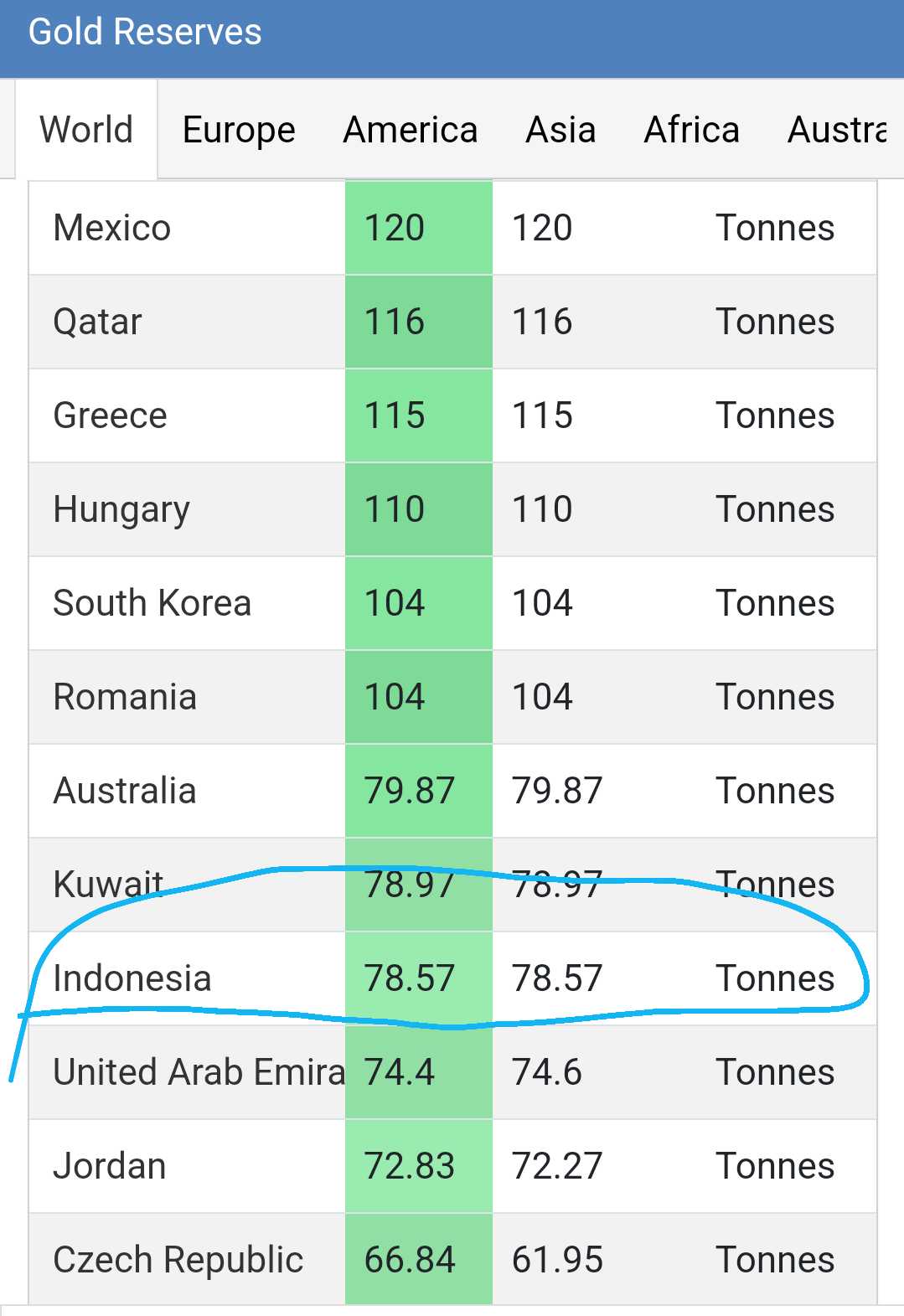Select the Czech Republic link
This screenshot has width=904, height=1316.
coord(178,1260)
